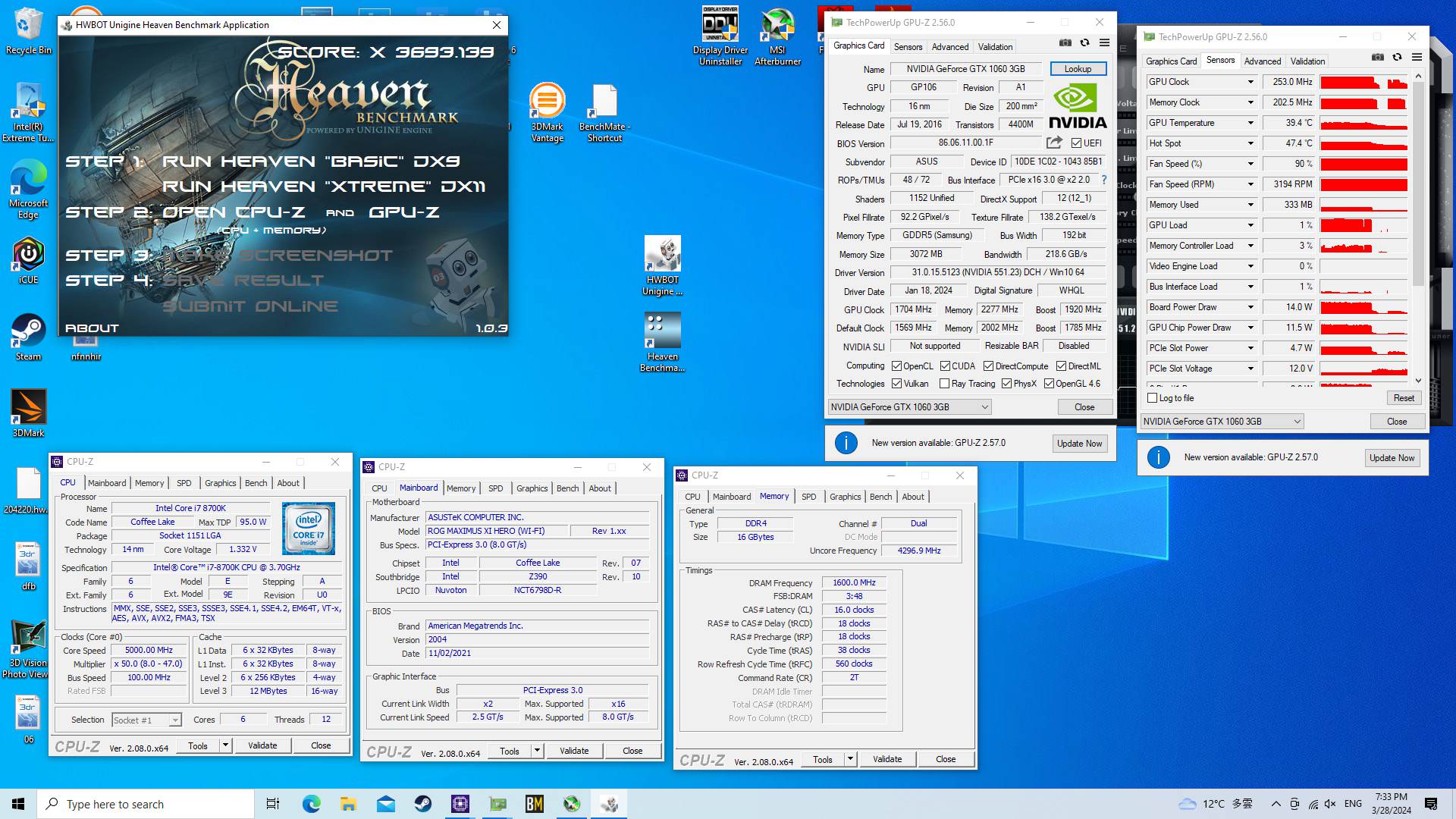Click ABOUT in Heaven Benchmark window

pos(92,328)
